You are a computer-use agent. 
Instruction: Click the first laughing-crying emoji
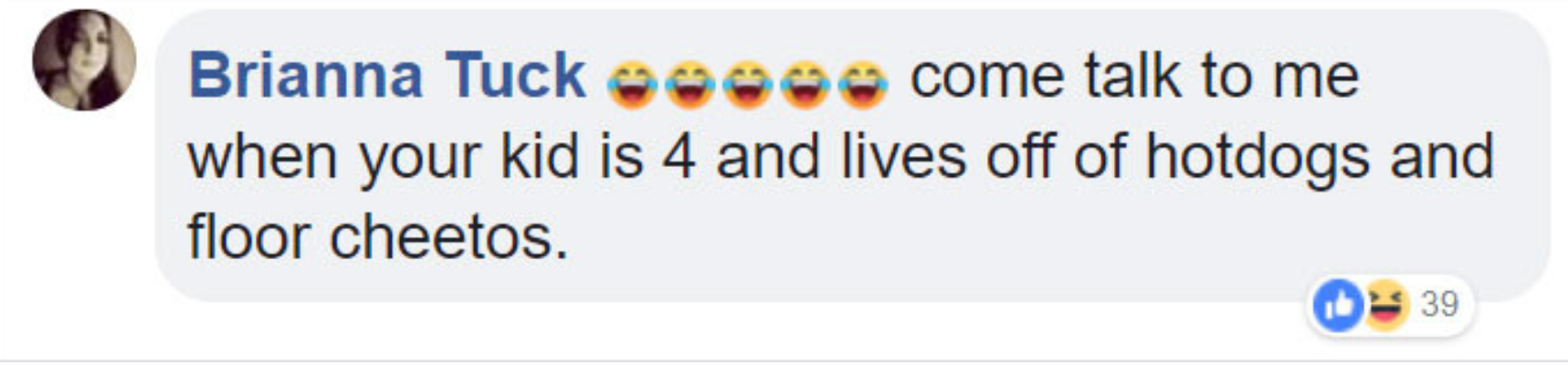pos(632,84)
